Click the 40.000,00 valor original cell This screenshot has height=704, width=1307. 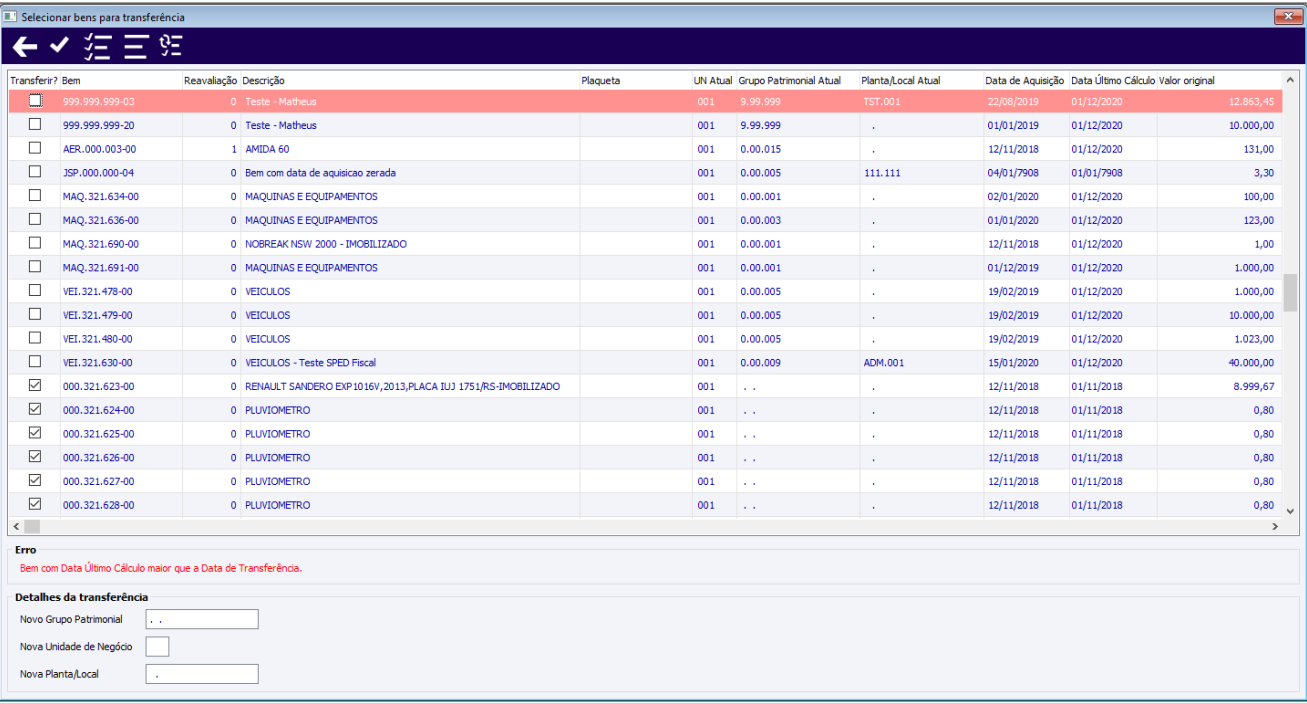coord(1219,363)
